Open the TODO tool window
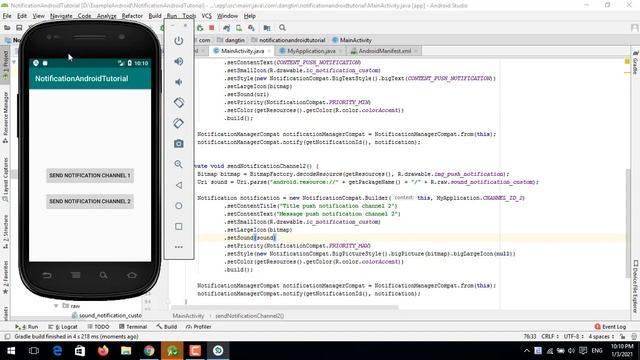 (98, 327)
